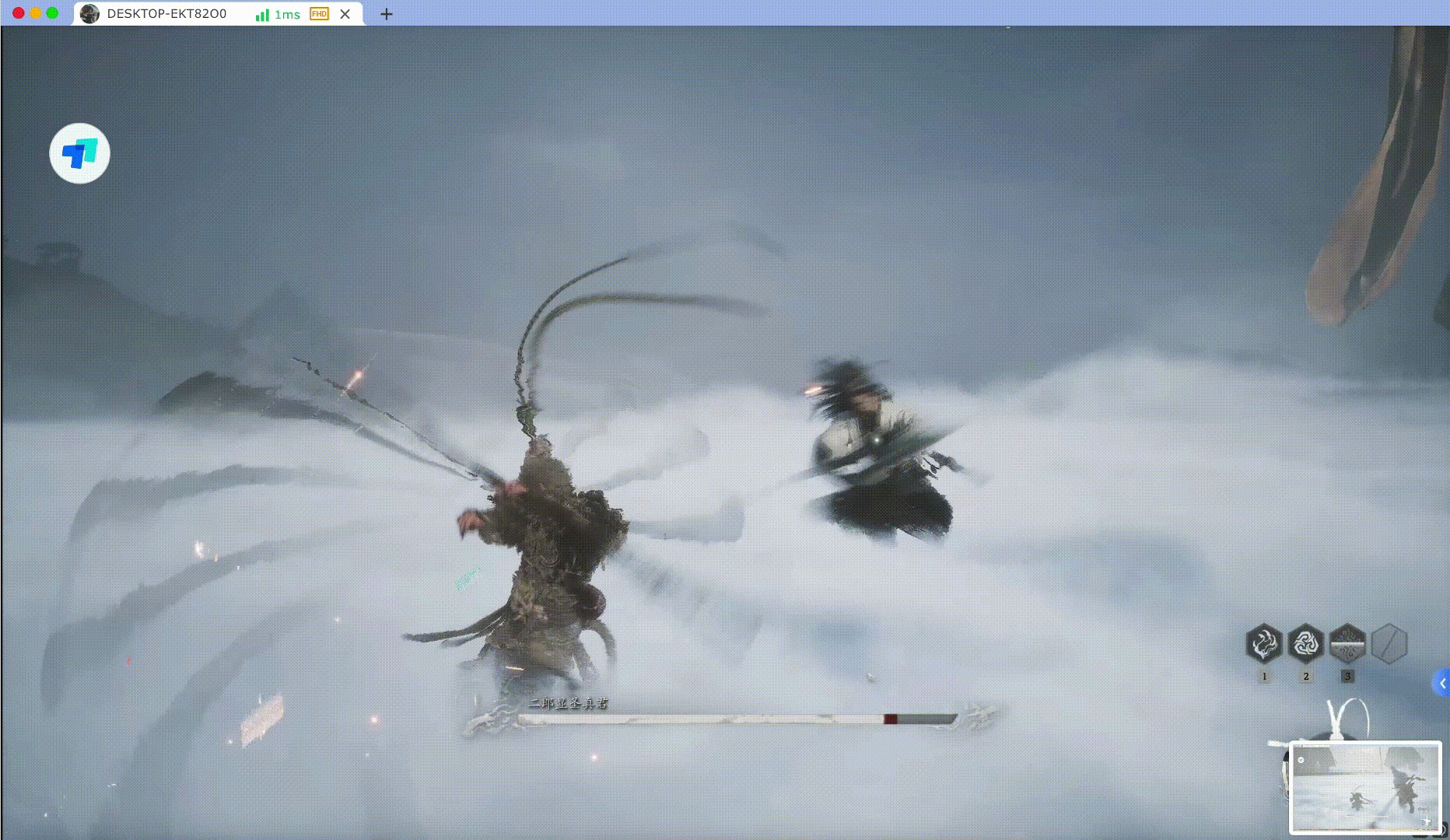Close the DESKTOP-EKT82OO session tab
1450x840 pixels.
(345, 14)
